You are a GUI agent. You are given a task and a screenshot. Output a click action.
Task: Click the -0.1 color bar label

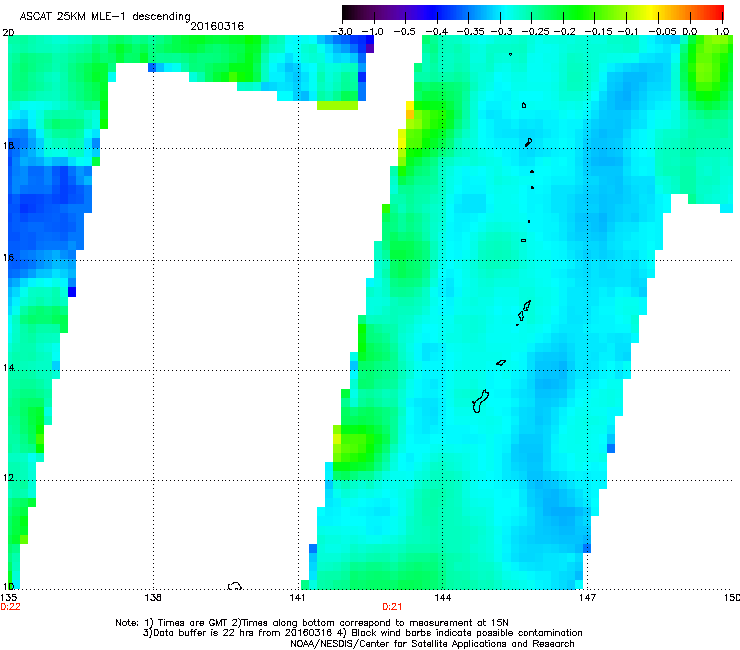pyautogui.click(x=628, y=32)
